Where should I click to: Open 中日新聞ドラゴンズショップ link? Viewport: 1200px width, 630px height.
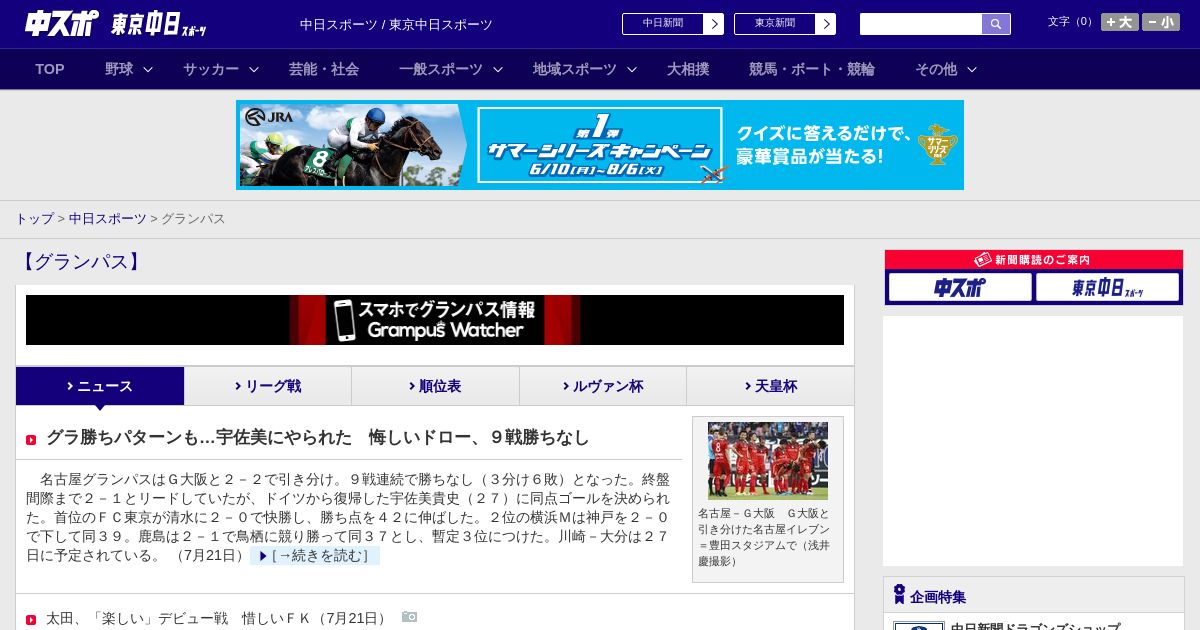point(1035,626)
